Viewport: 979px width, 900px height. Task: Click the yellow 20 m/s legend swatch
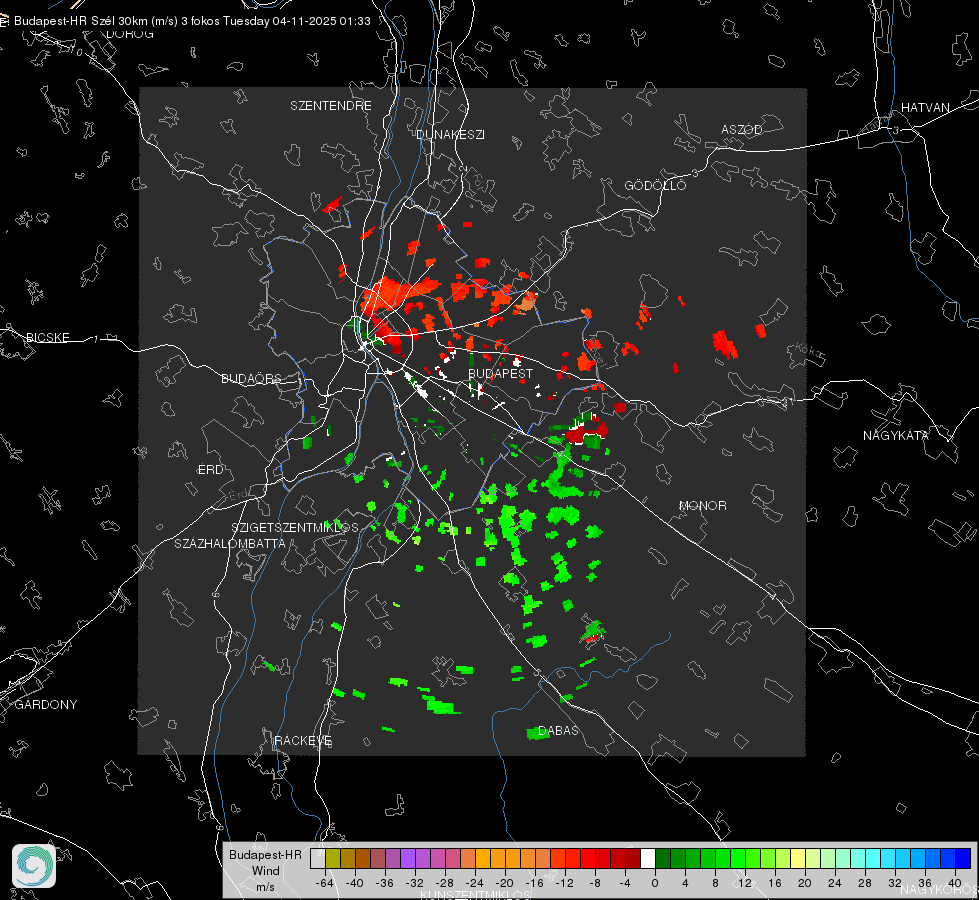798,859
